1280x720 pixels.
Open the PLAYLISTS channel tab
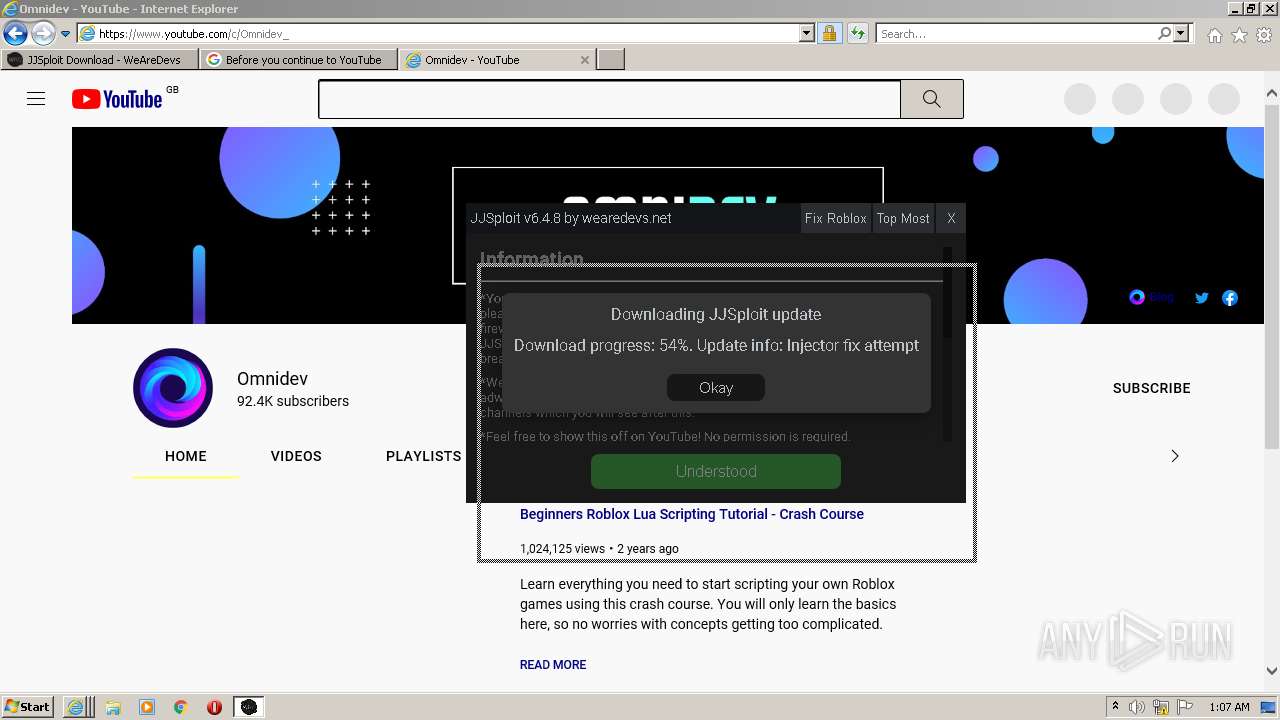pyautogui.click(x=424, y=456)
